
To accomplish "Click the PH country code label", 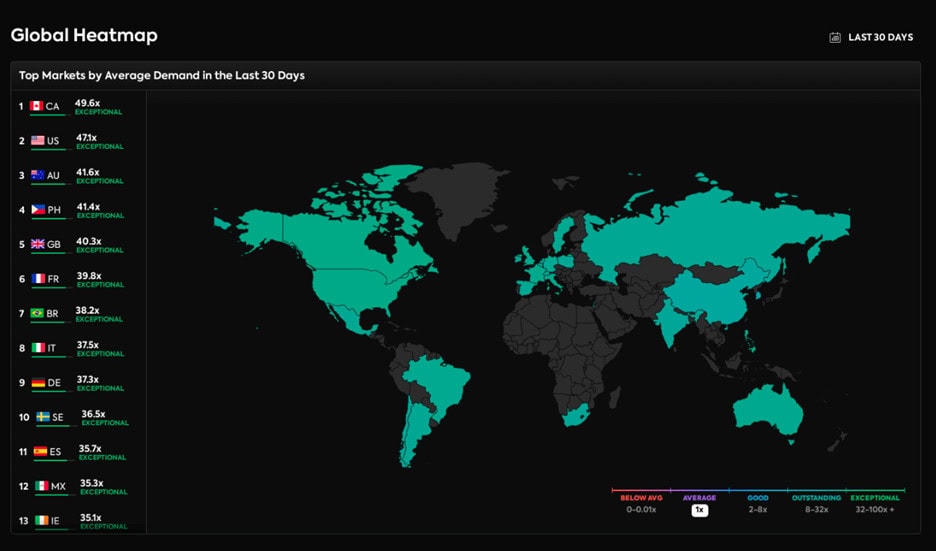I will pos(54,210).
